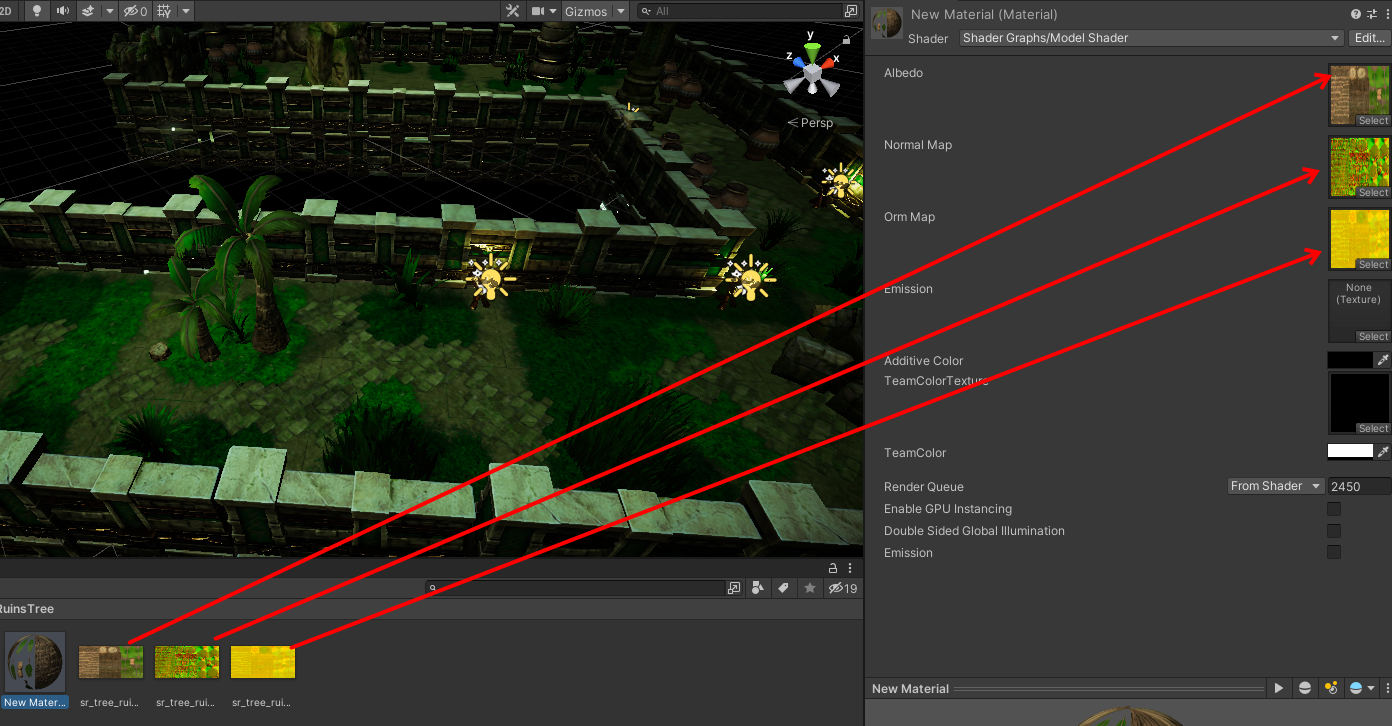Viewport: 1392px width, 726px height.
Task: Click Select on the Normal Map slot
Action: pyautogui.click(x=1373, y=193)
